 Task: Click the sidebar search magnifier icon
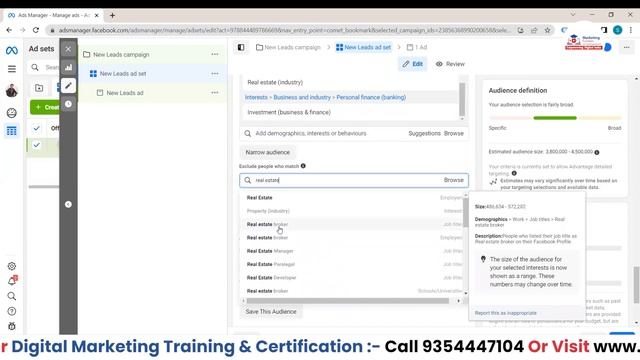11,296
